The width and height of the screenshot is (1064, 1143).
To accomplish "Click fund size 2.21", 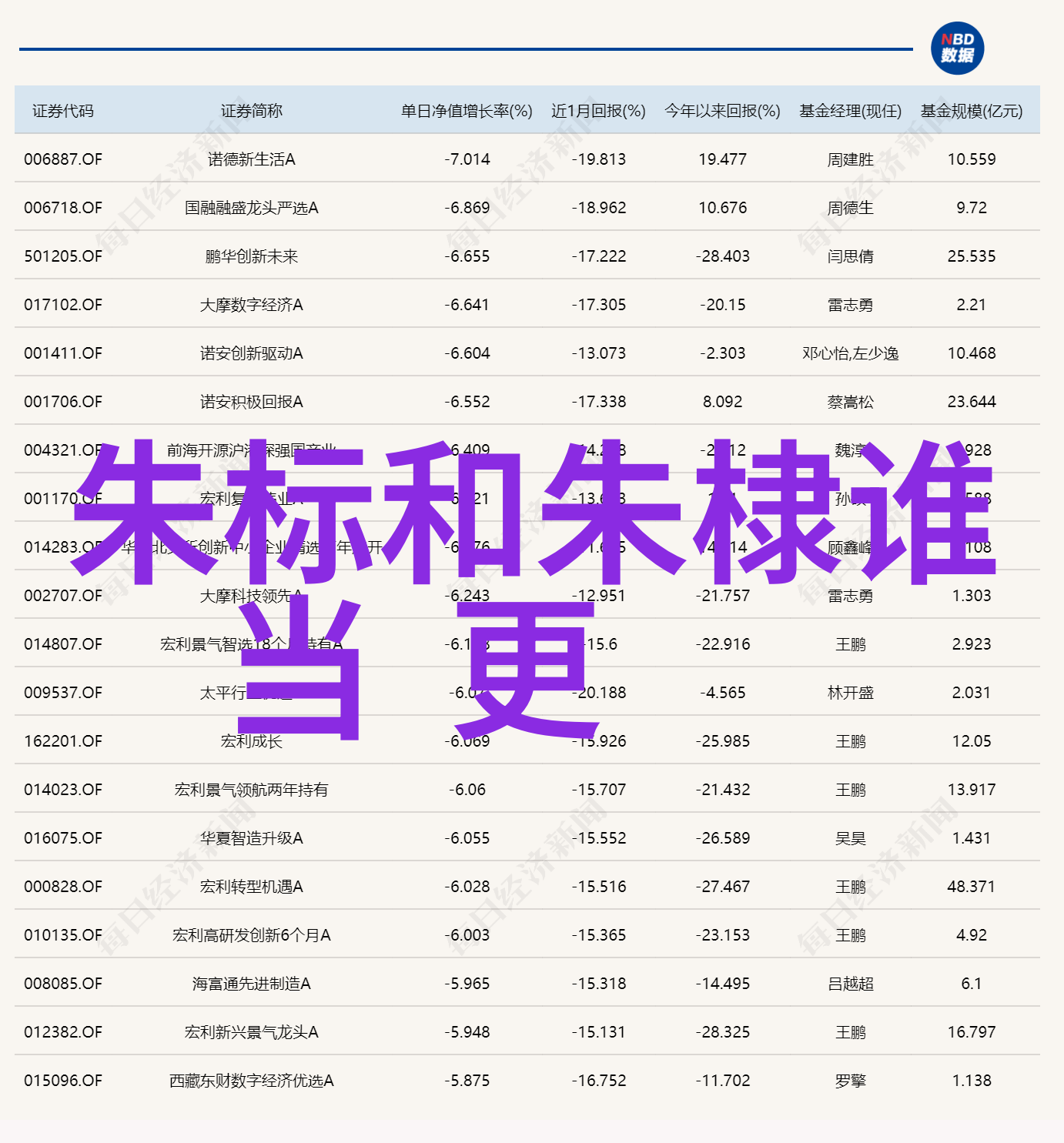I will tap(972, 305).
